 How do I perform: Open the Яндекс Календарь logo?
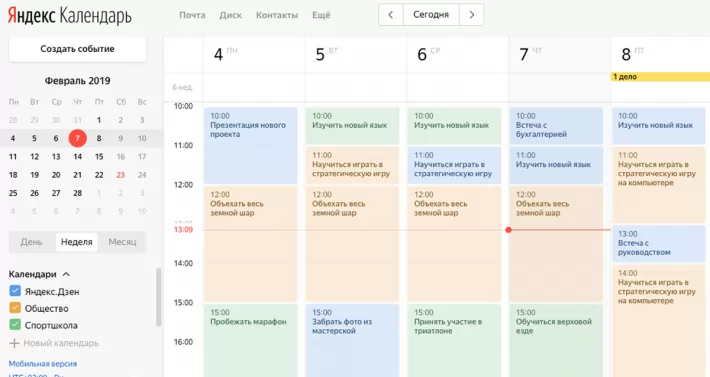click(x=70, y=15)
